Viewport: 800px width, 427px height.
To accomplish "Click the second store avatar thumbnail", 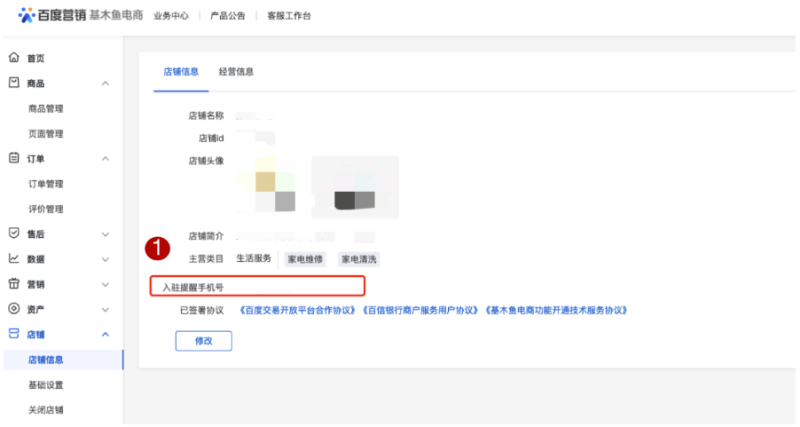I will pos(355,187).
